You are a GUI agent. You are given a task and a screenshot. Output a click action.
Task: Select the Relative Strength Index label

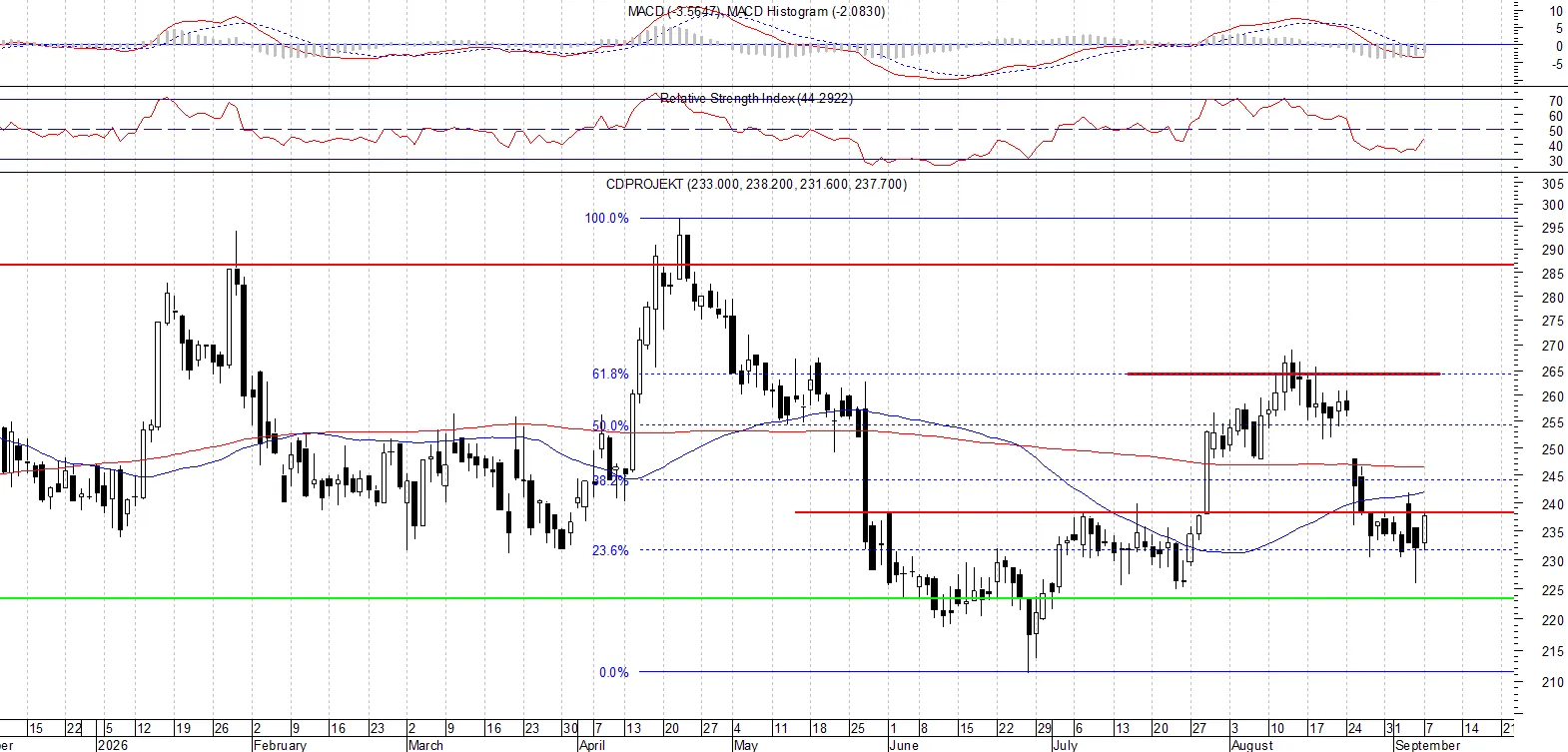(x=756, y=98)
